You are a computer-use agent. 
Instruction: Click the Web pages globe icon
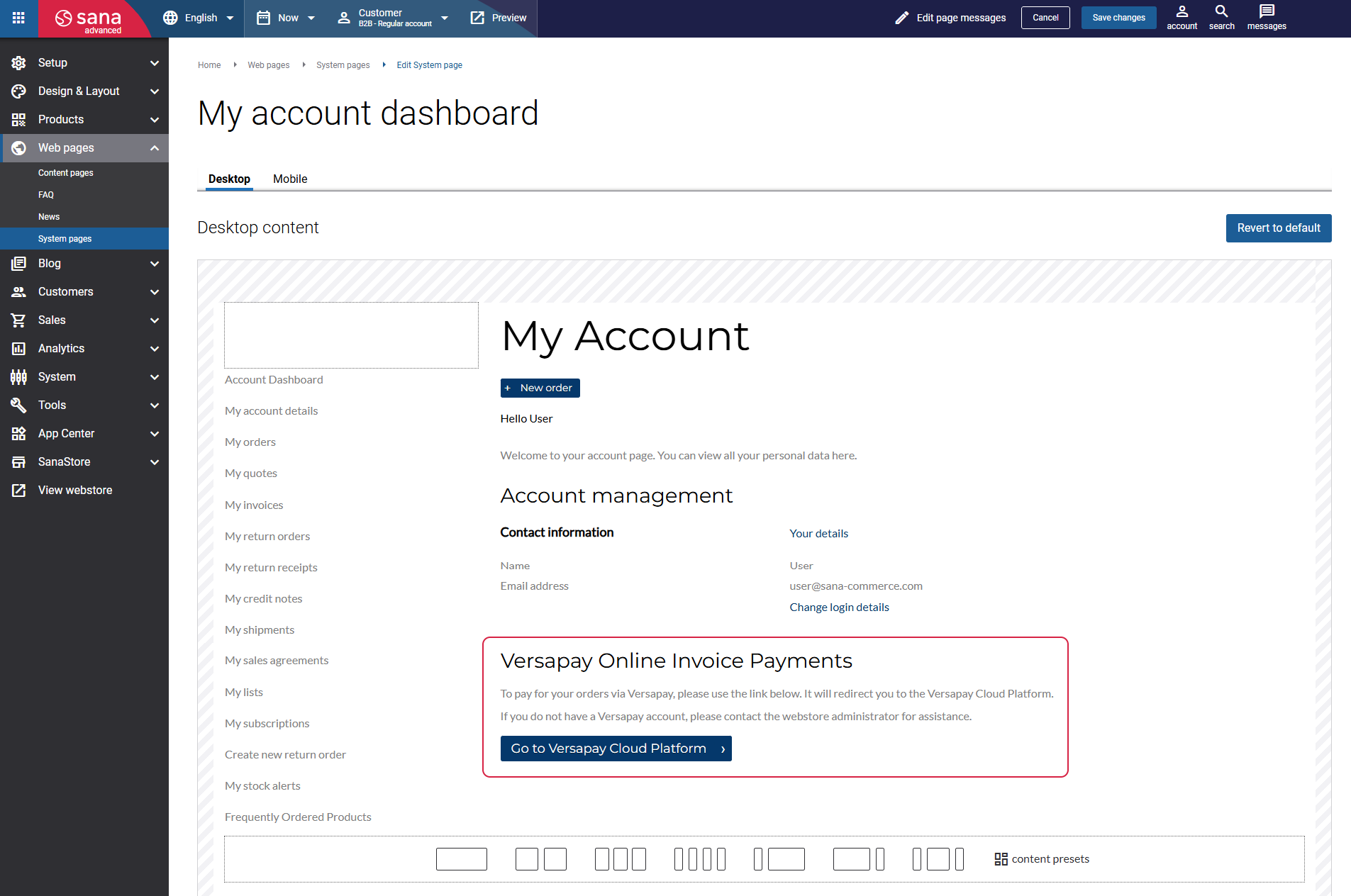[x=18, y=148]
